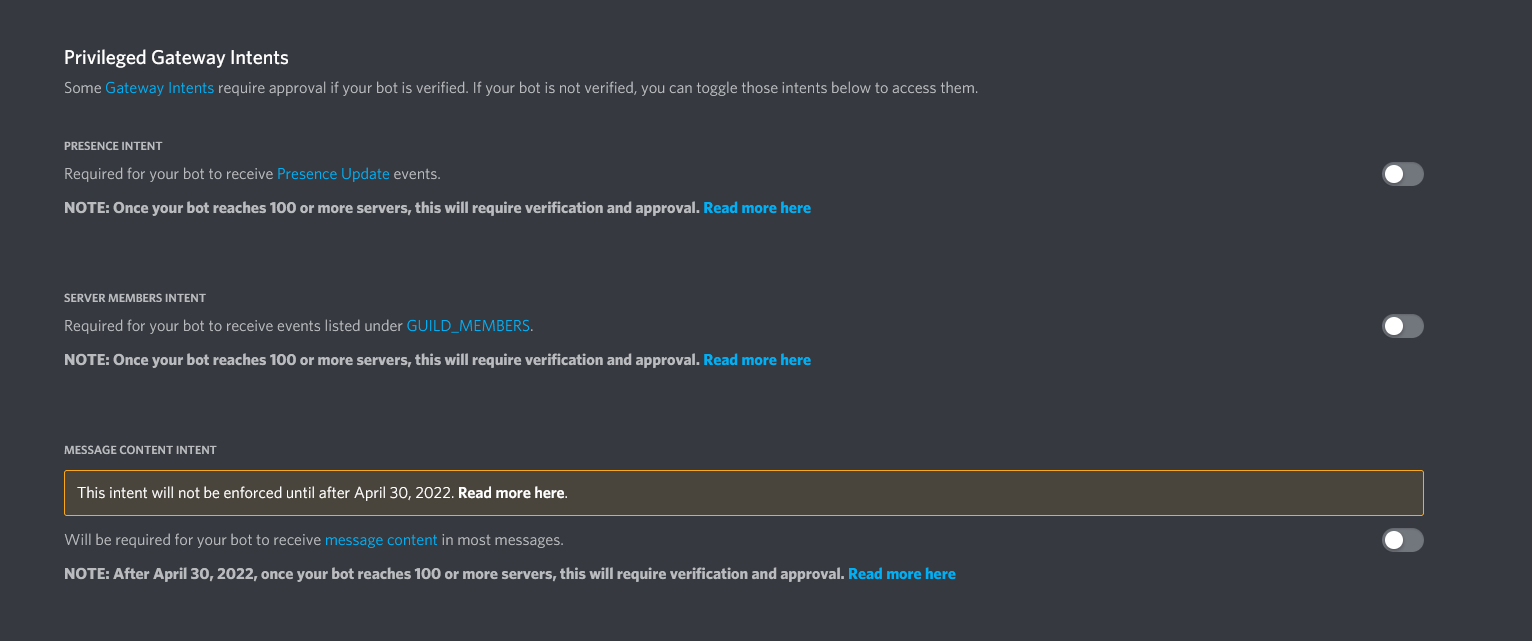Click Read more here under Presence Intent
Image resolution: width=1532 pixels, height=641 pixels.
click(757, 207)
